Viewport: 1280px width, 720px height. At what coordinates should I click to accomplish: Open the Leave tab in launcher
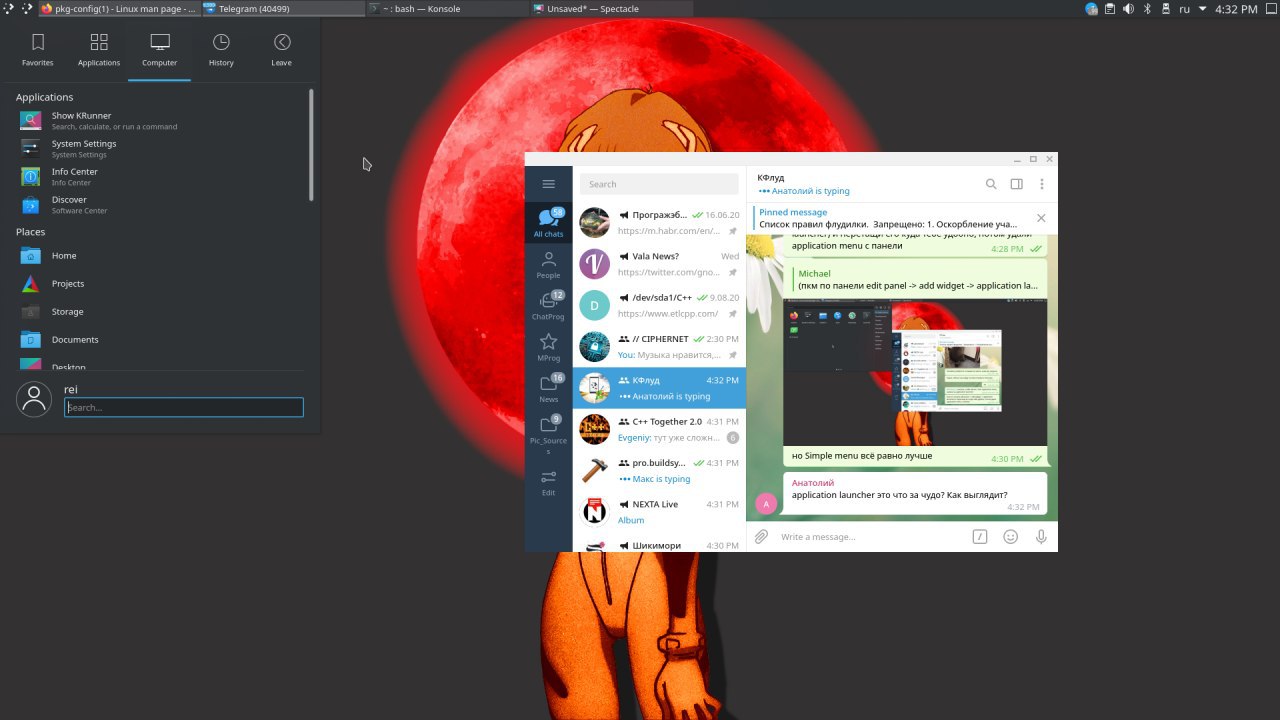[x=282, y=50]
